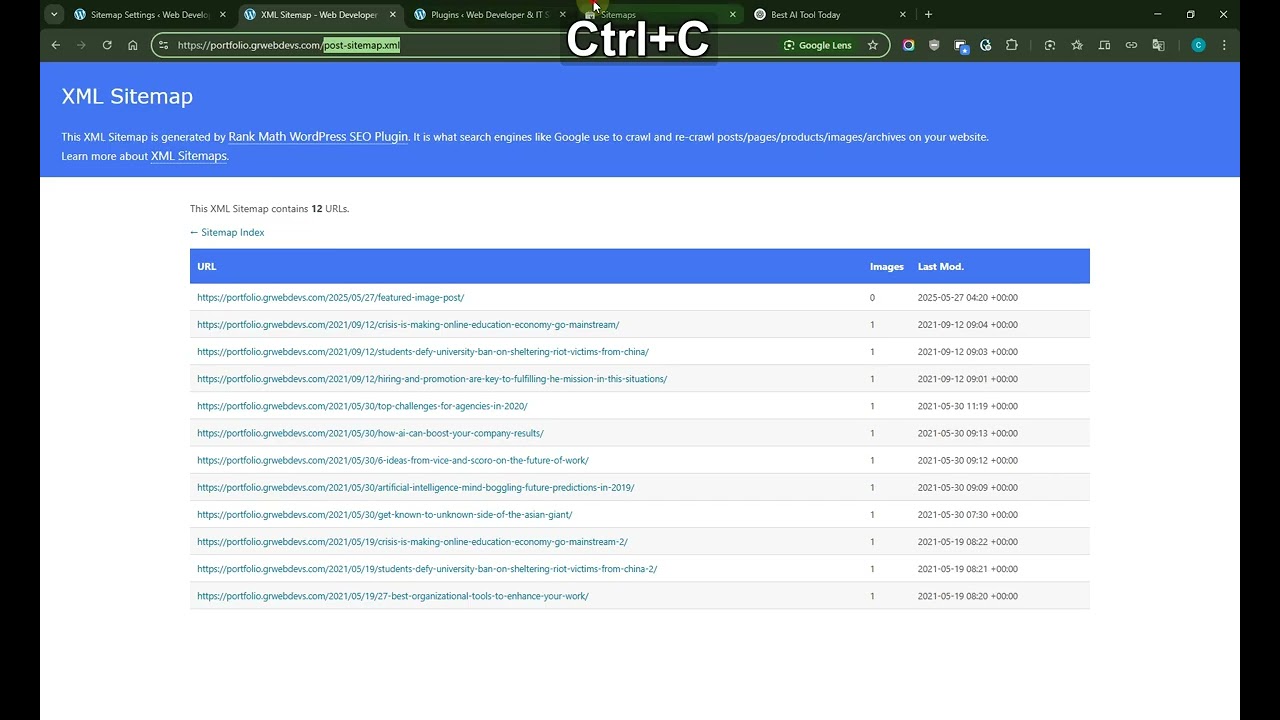Open the browser home page

pos(133,45)
